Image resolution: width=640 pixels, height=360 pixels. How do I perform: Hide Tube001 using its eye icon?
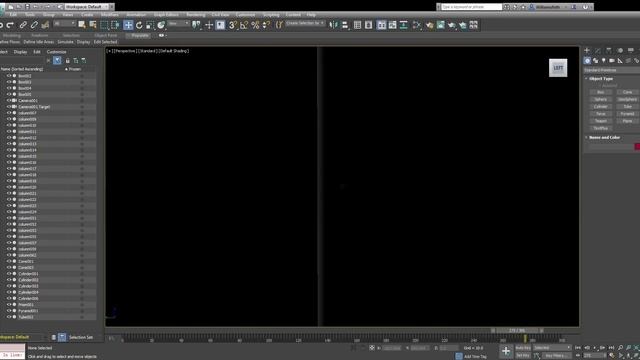pos(9,317)
